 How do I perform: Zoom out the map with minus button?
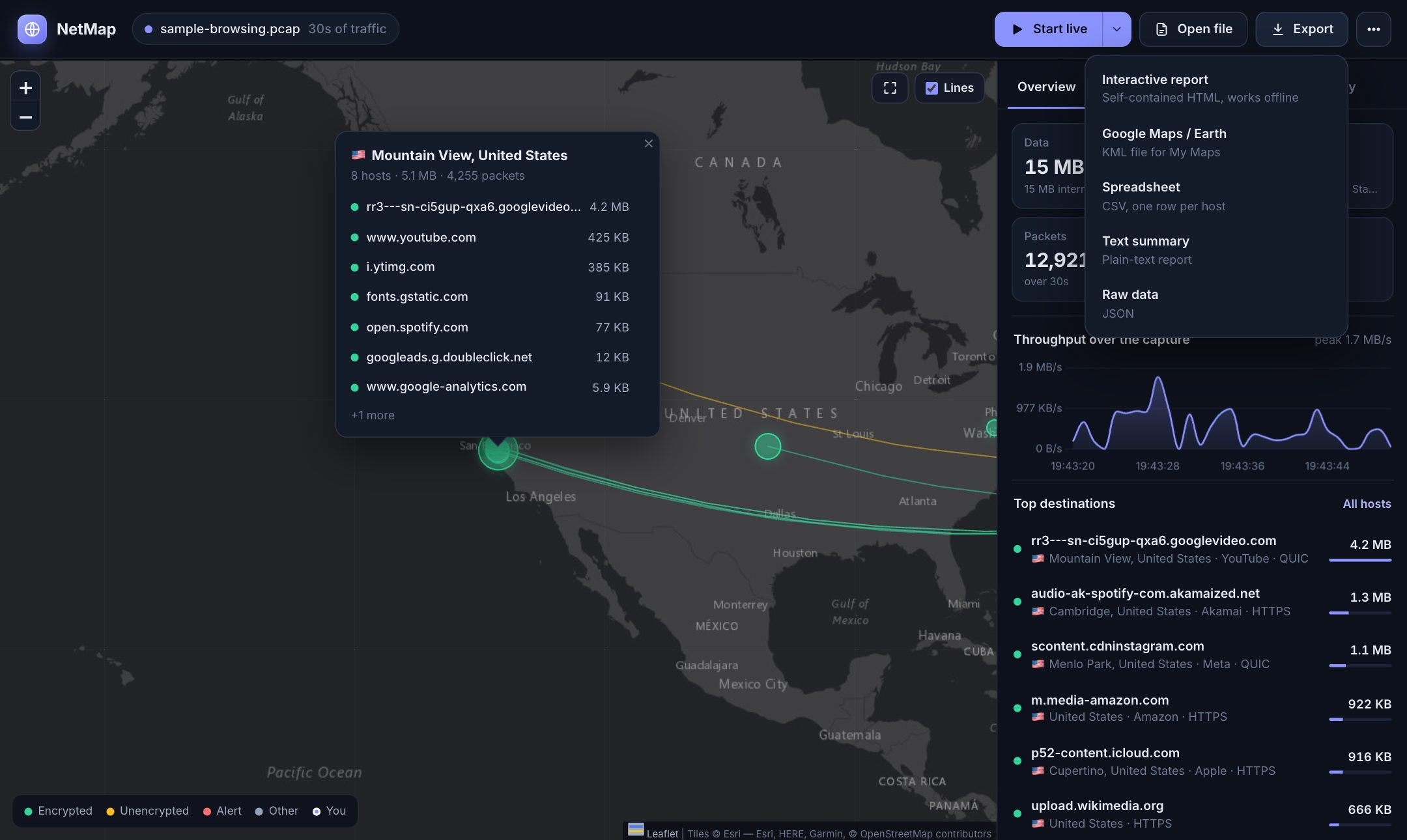coord(25,117)
